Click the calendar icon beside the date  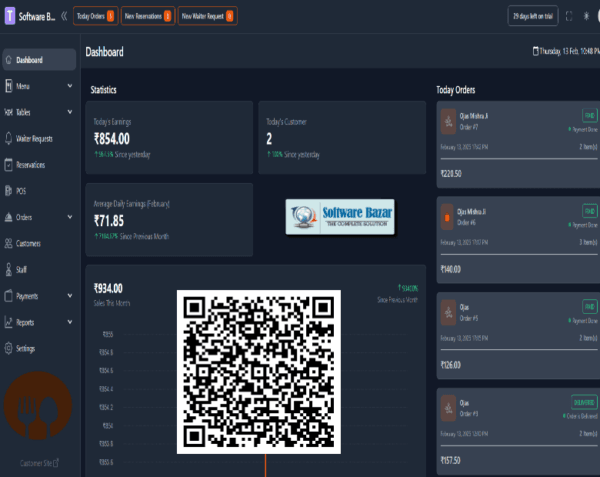[x=536, y=51]
